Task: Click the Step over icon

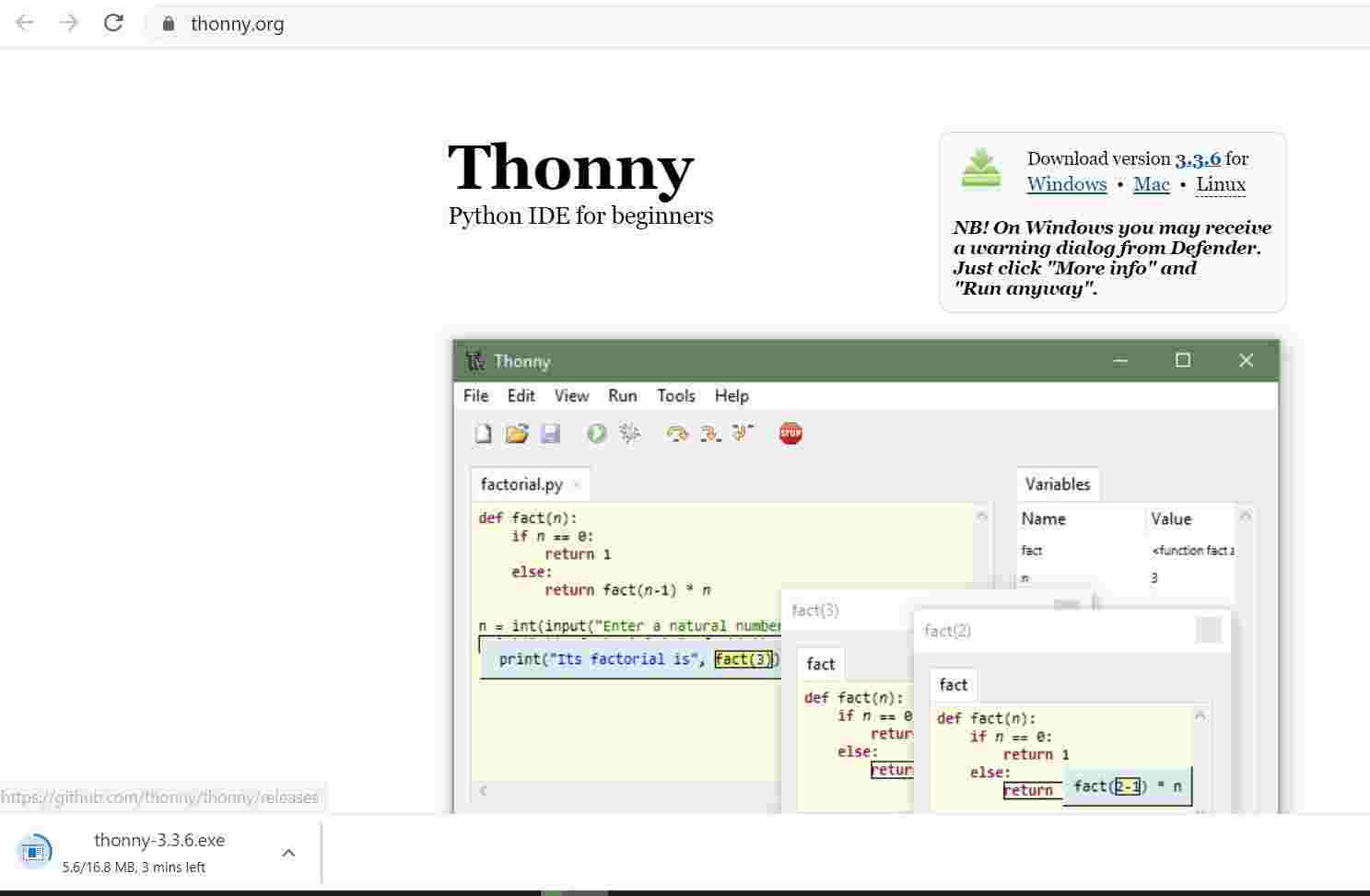Action: [677, 433]
